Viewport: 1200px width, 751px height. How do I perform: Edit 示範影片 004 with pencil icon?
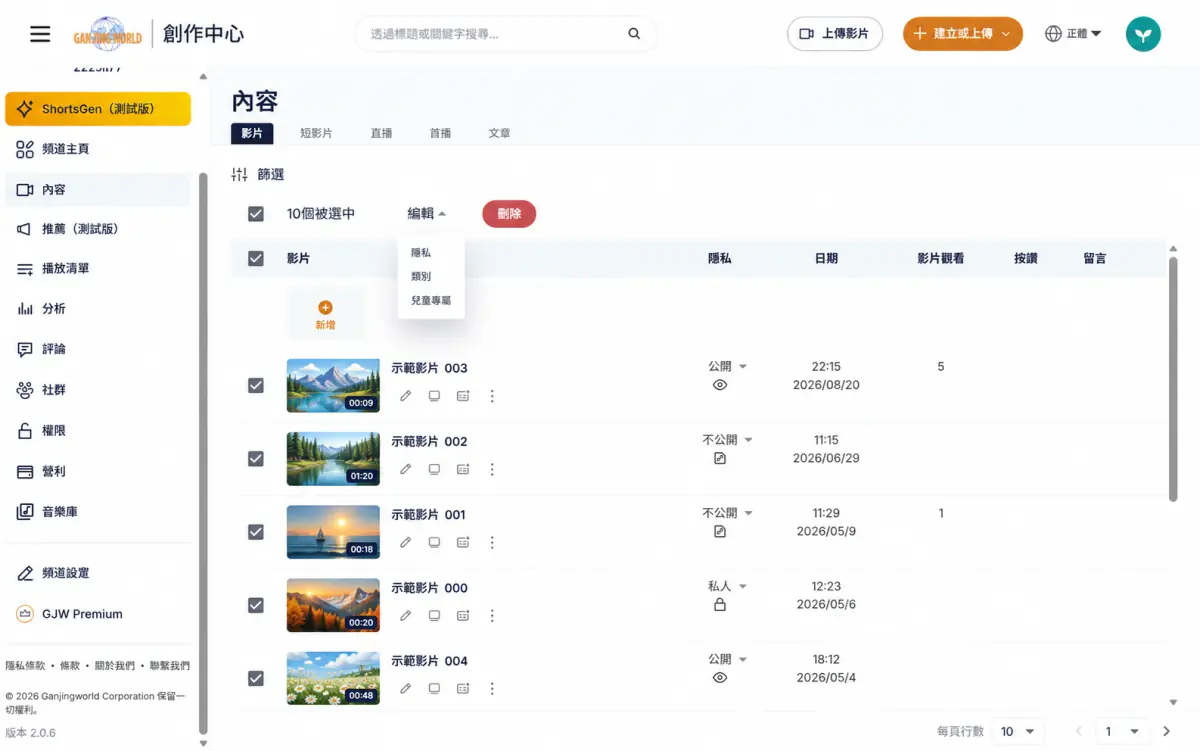[405, 688]
